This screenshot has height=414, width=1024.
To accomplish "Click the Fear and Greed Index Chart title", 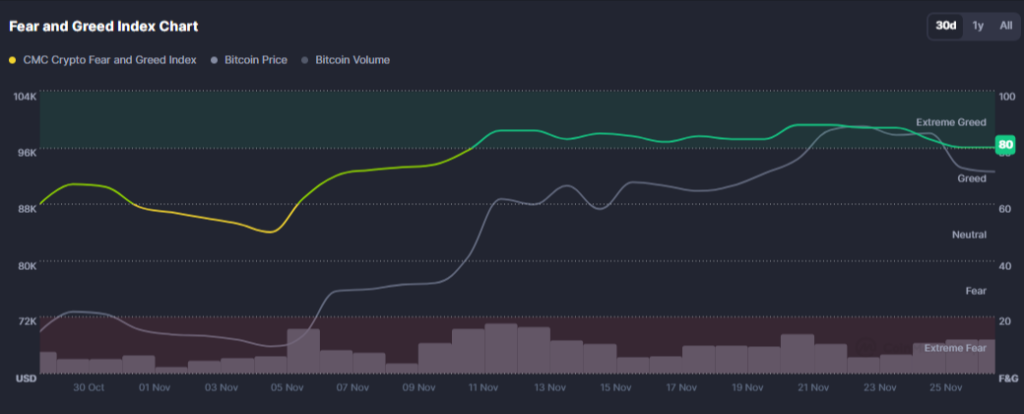I will click(x=103, y=26).
